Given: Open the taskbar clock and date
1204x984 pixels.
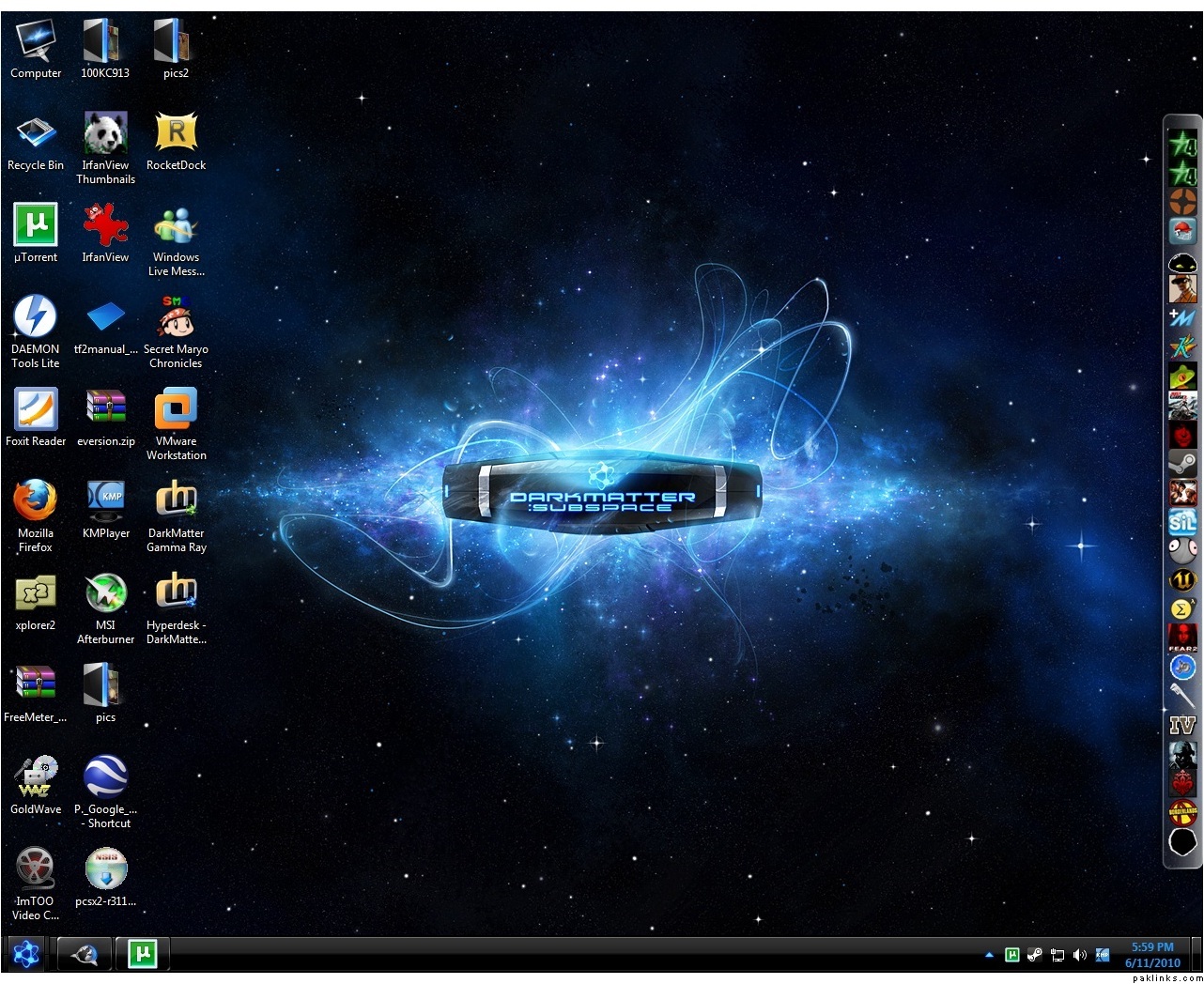Looking at the screenshot, I should pos(1152,955).
